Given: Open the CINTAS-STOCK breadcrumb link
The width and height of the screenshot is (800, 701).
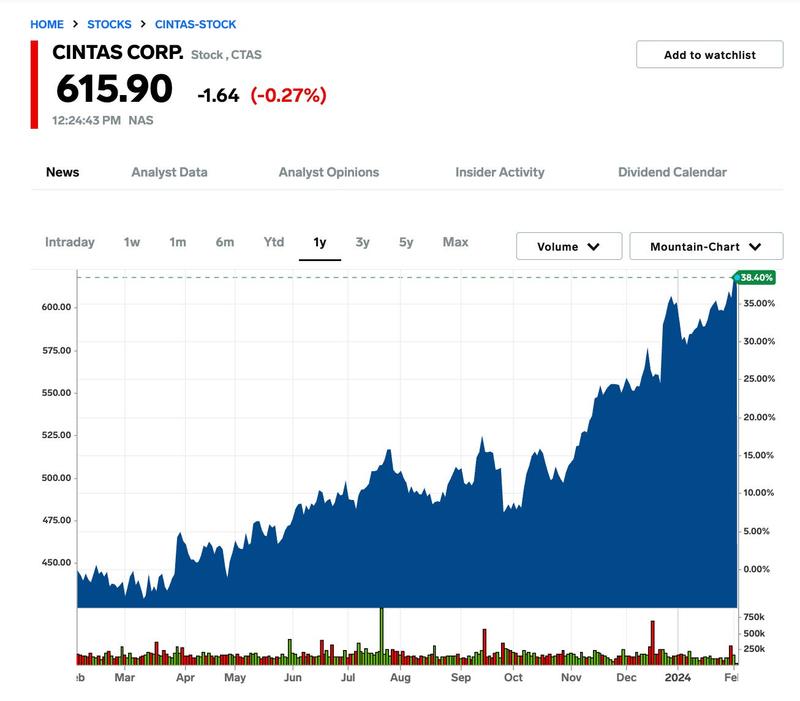Looking at the screenshot, I should [195, 24].
